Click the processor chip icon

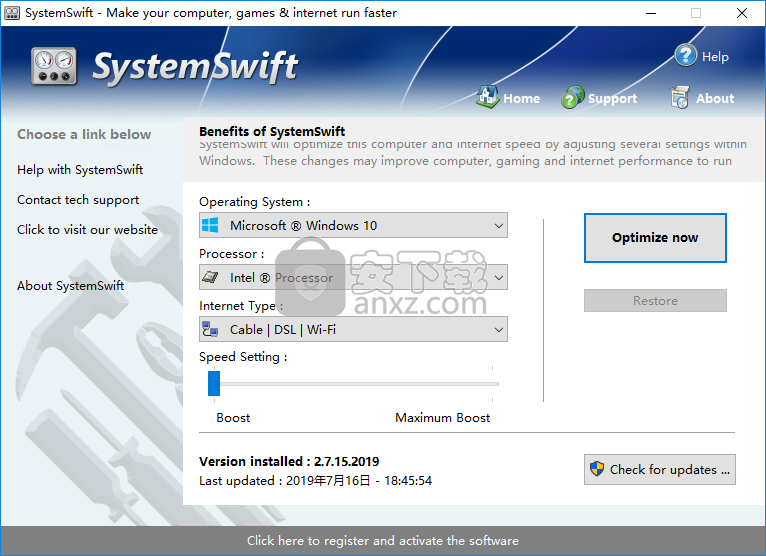(211, 277)
